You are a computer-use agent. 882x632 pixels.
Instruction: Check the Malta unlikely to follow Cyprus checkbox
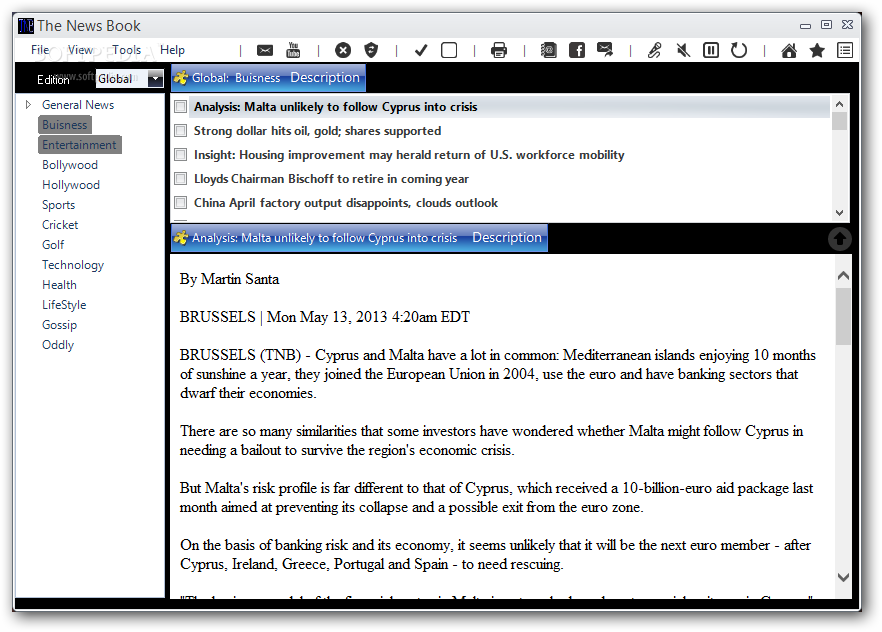click(181, 107)
